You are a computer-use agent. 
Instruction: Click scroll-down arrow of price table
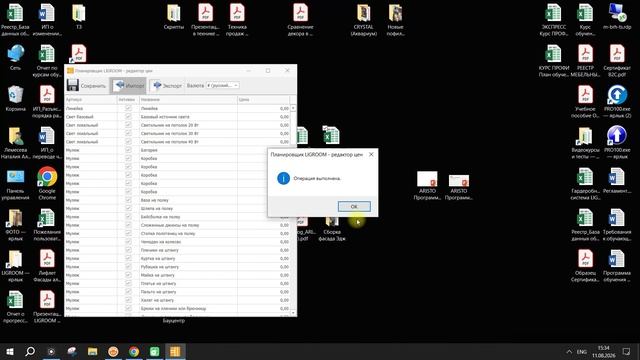(x=293, y=313)
